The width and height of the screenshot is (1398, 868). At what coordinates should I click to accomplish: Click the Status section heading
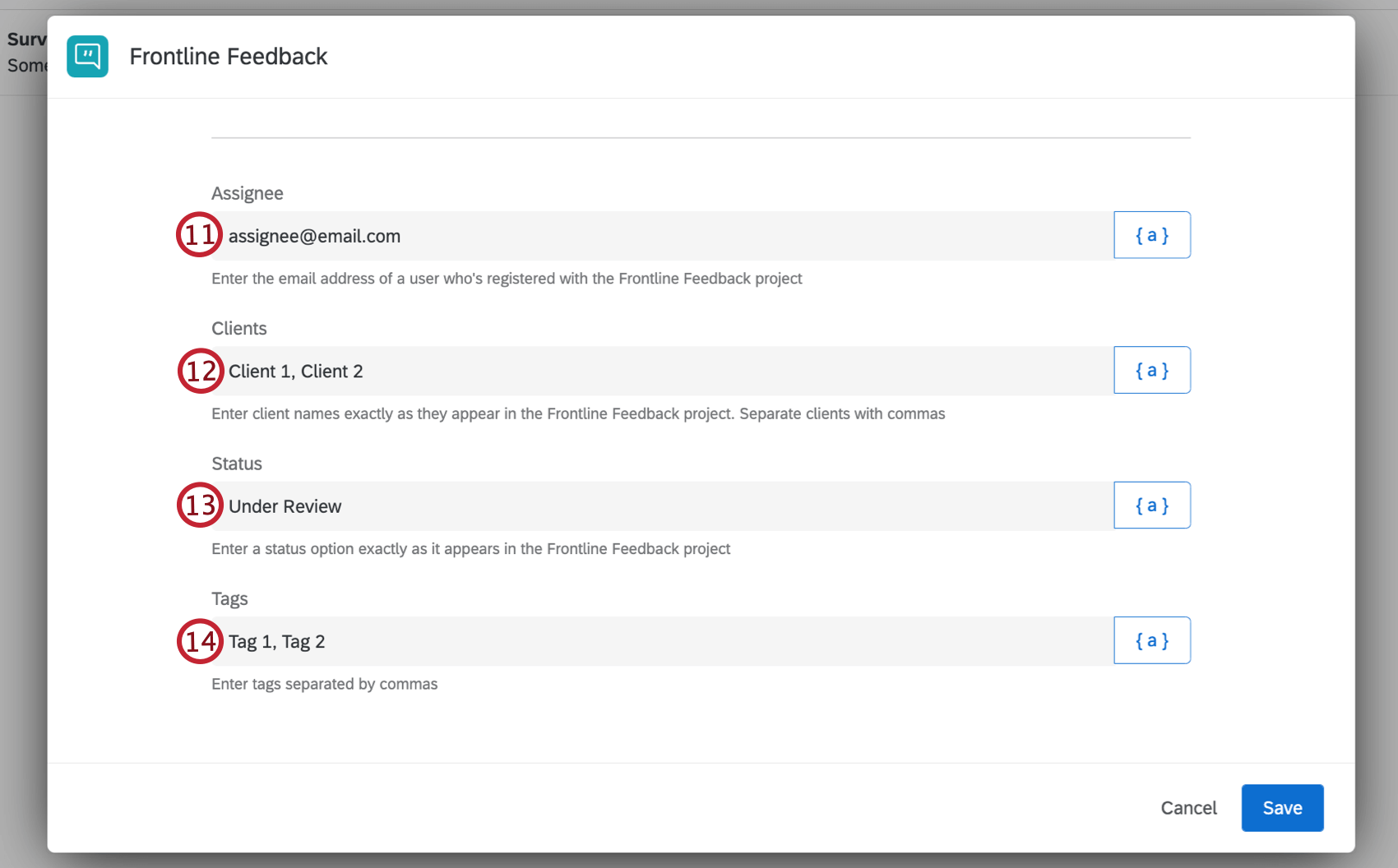coord(236,463)
